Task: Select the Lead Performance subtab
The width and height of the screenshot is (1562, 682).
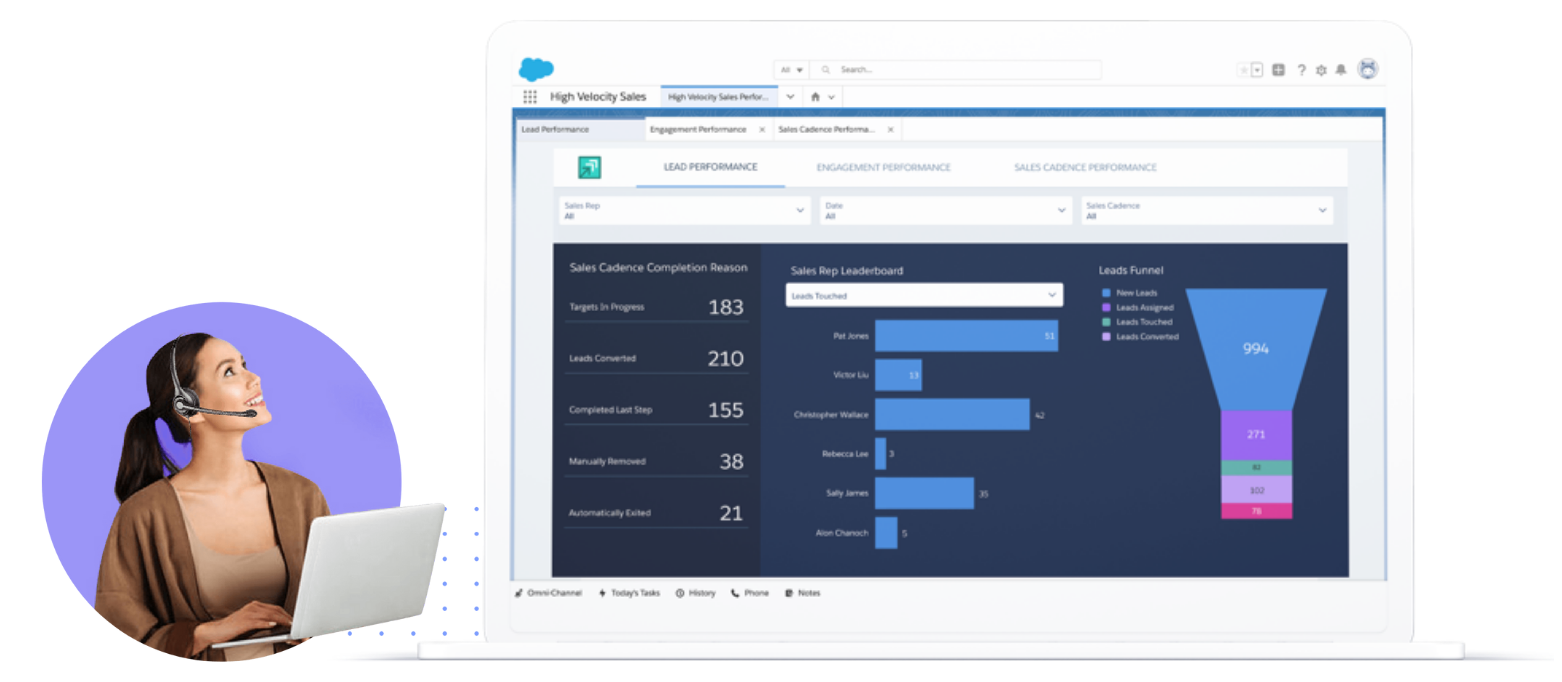Action: [x=580, y=129]
